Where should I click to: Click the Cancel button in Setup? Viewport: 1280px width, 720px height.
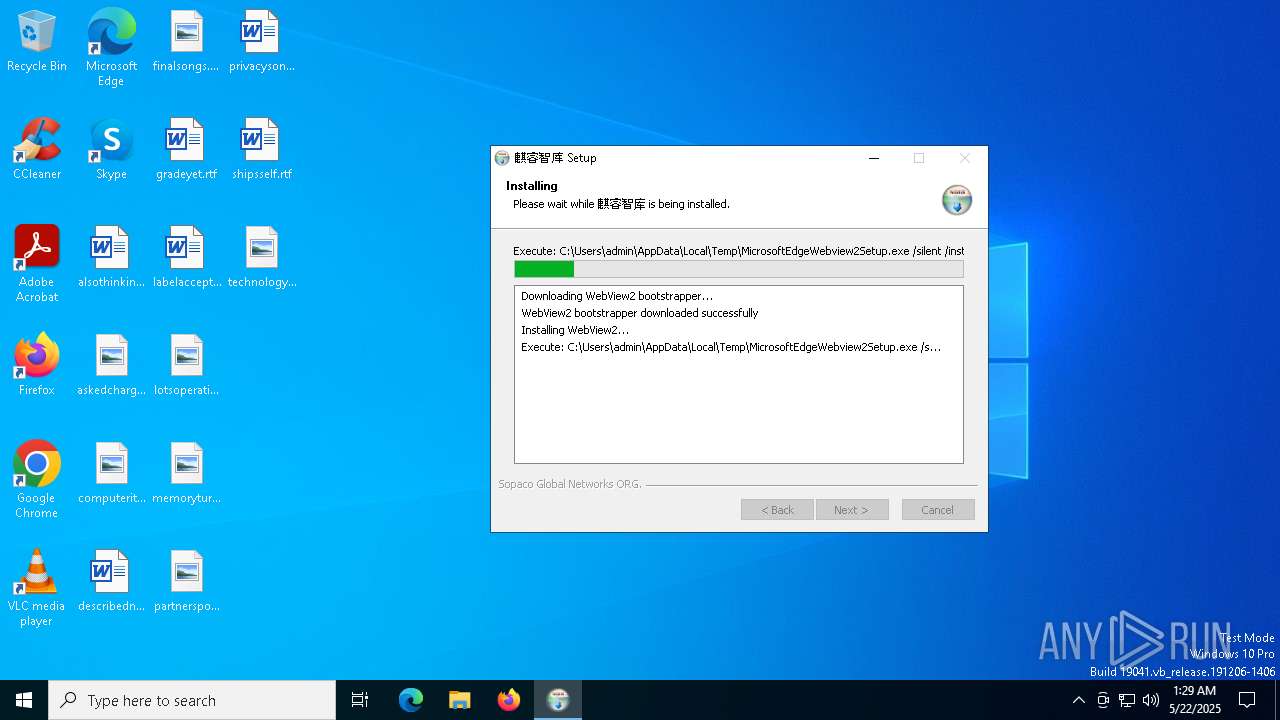click(938, 510)
